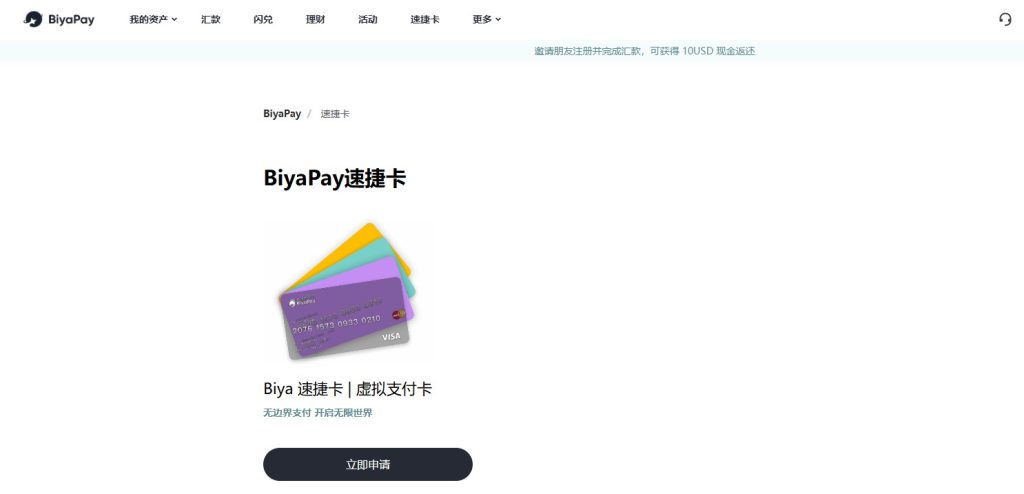Expand the 更多 dropdown menu
This screenshot has height=494, width=1024.
(487, 20)
